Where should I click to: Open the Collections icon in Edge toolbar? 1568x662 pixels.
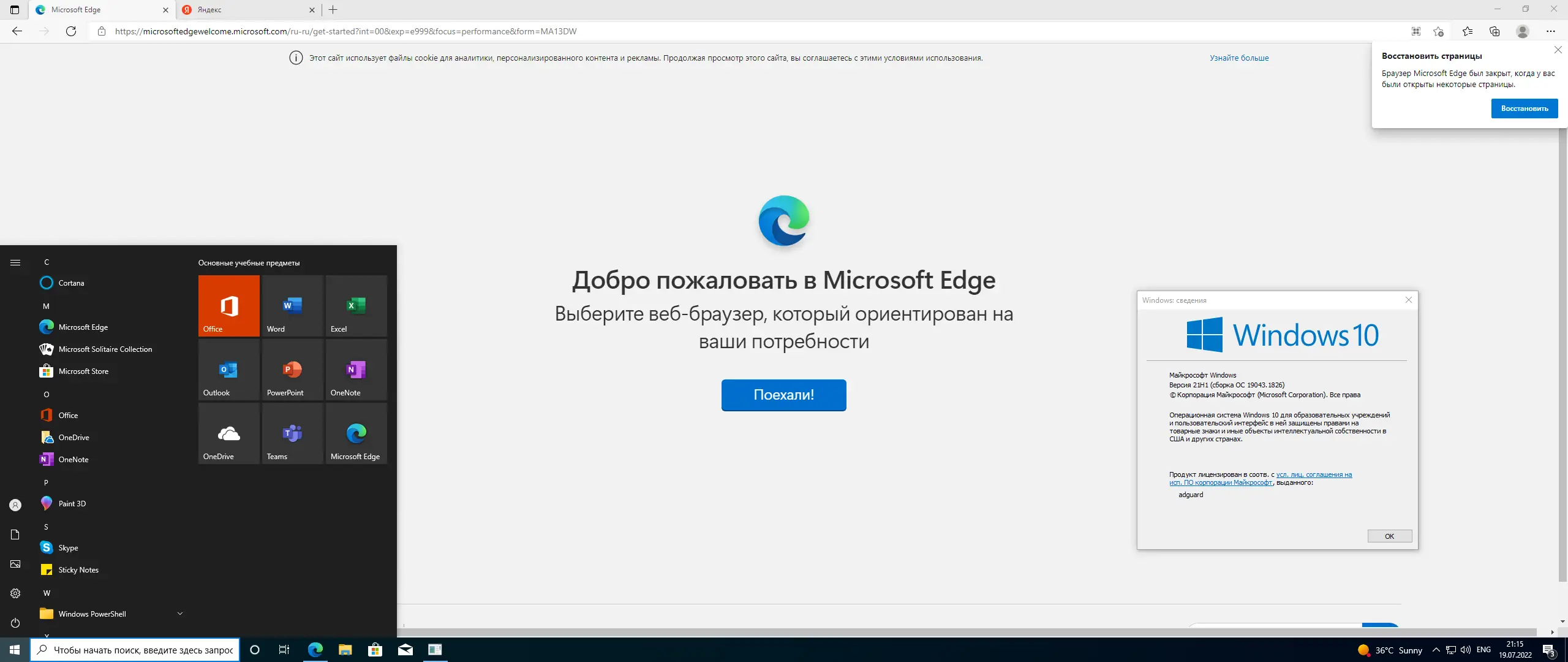point(1494,31)
